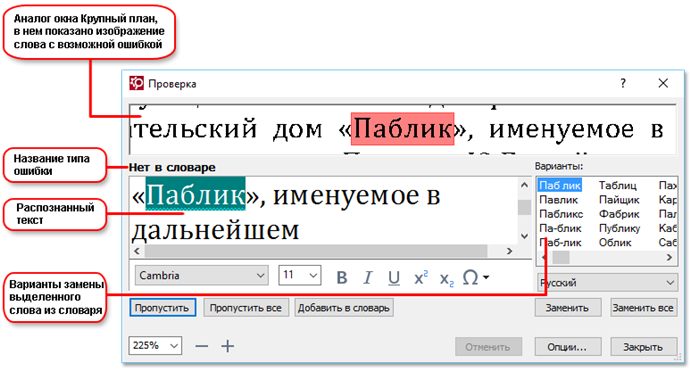Click Добавить в словарь button
Viewport: 690px width, 371px height.
pos(344,308)
